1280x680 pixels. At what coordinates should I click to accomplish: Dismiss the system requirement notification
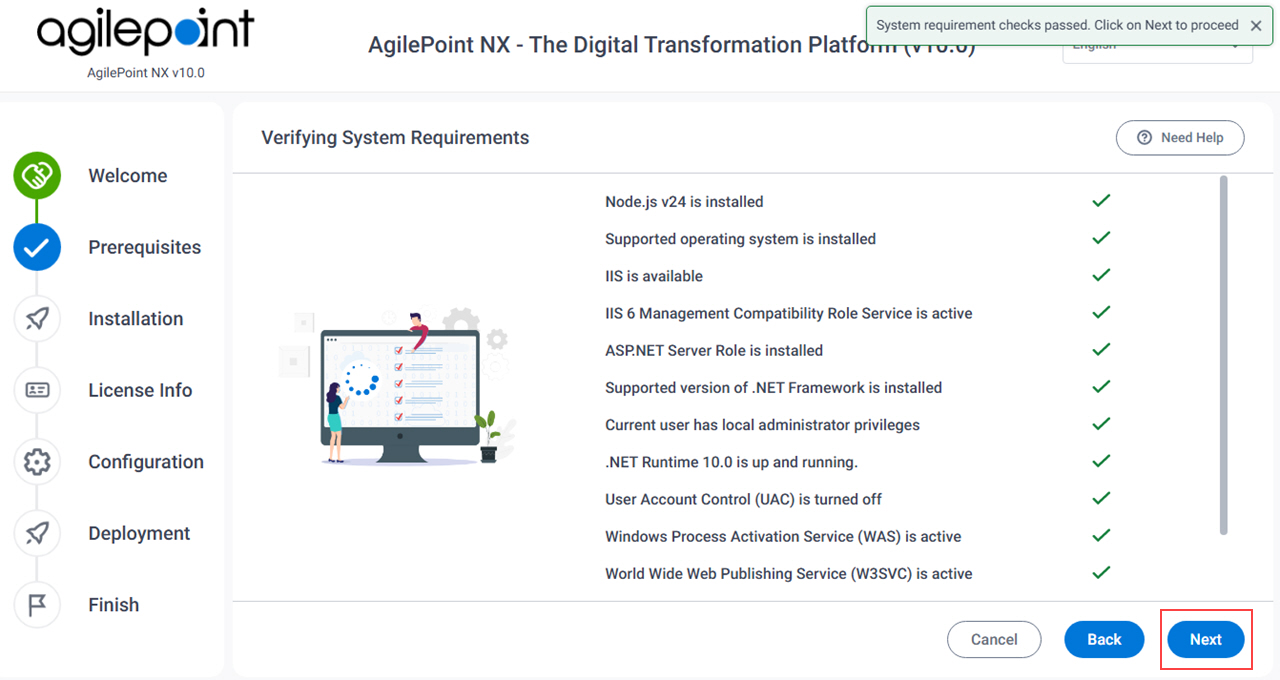point(1256,26)
